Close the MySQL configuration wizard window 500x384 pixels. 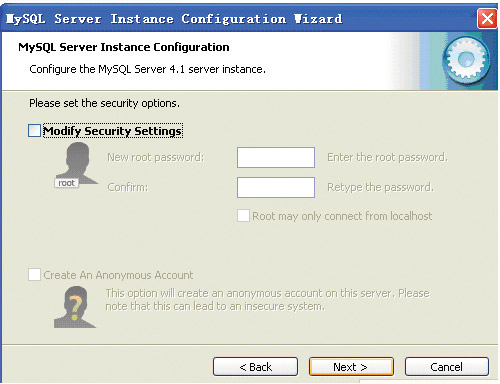tap(487, 19)
